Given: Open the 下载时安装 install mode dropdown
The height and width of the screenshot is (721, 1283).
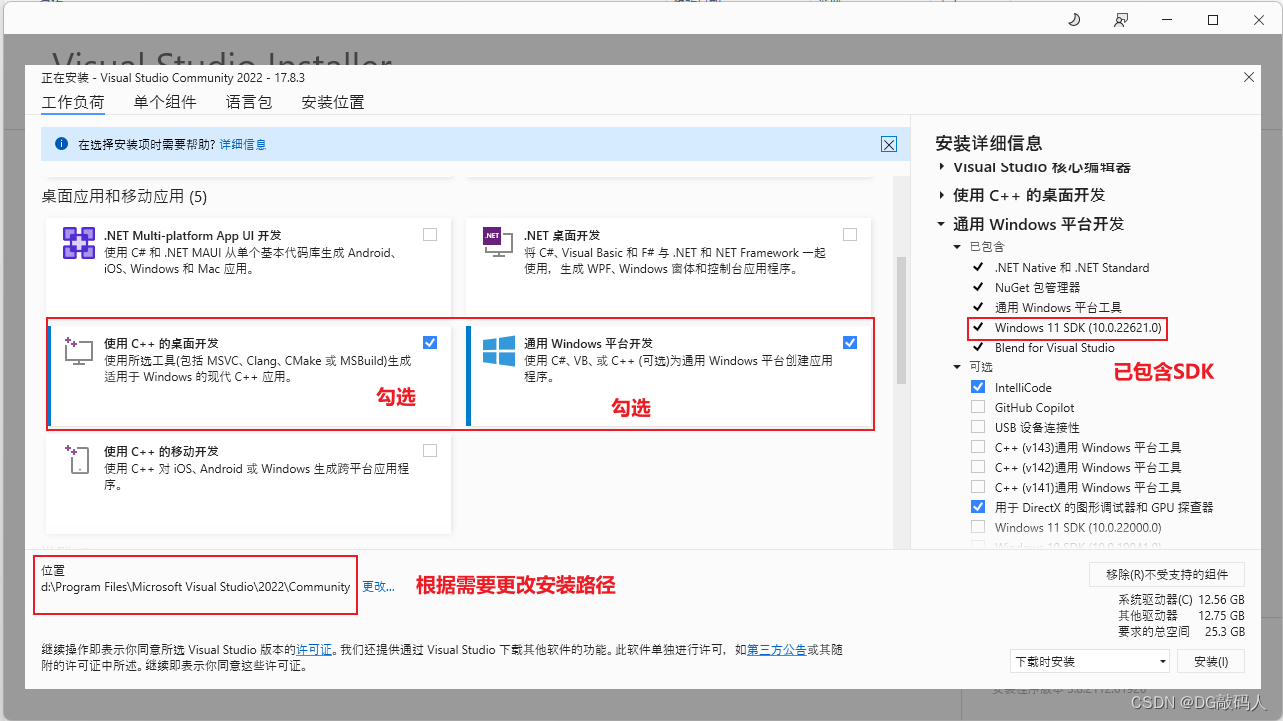Looking at the screenshot, I should (1090, 661).
